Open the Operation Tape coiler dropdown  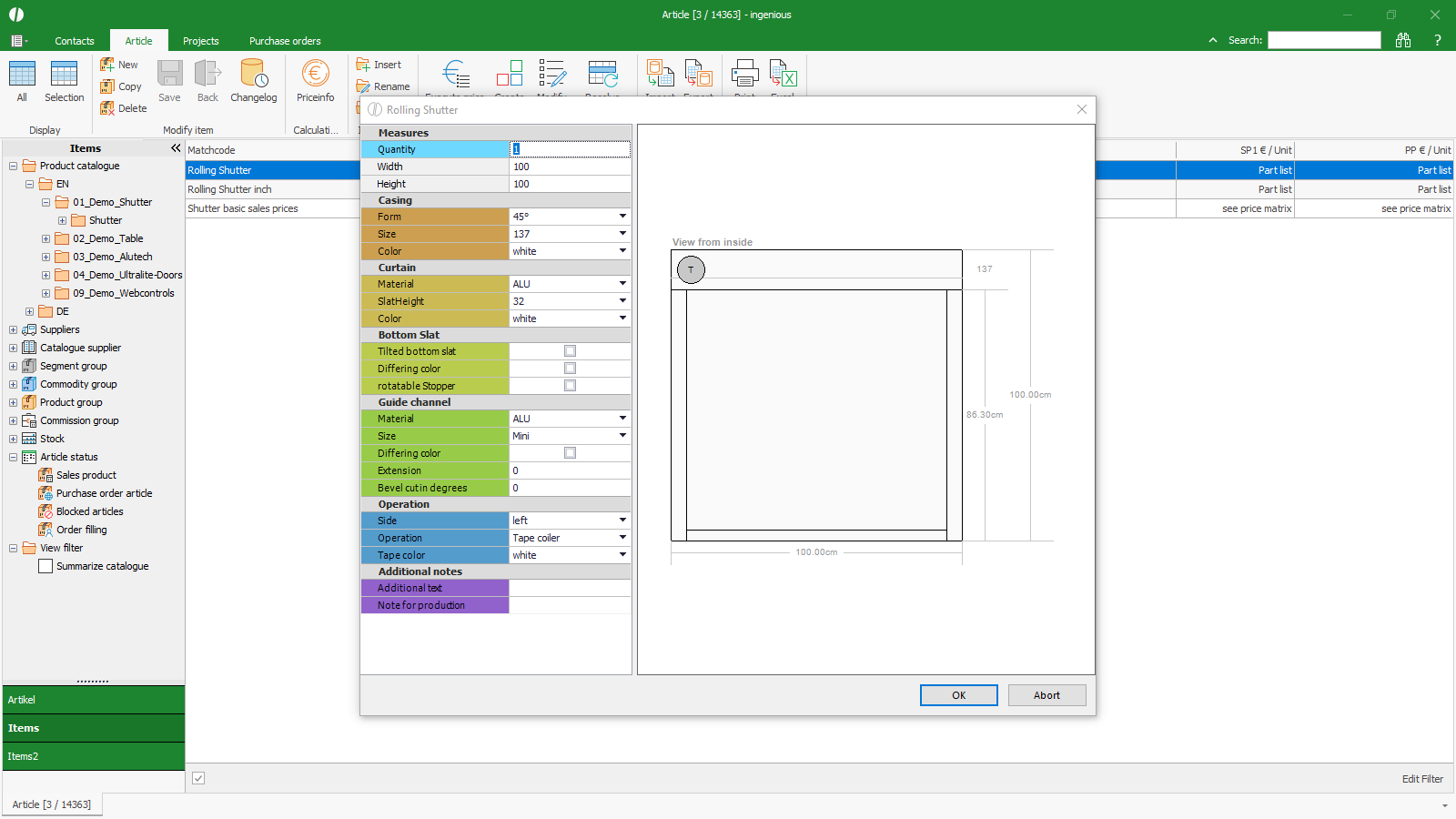622,538
